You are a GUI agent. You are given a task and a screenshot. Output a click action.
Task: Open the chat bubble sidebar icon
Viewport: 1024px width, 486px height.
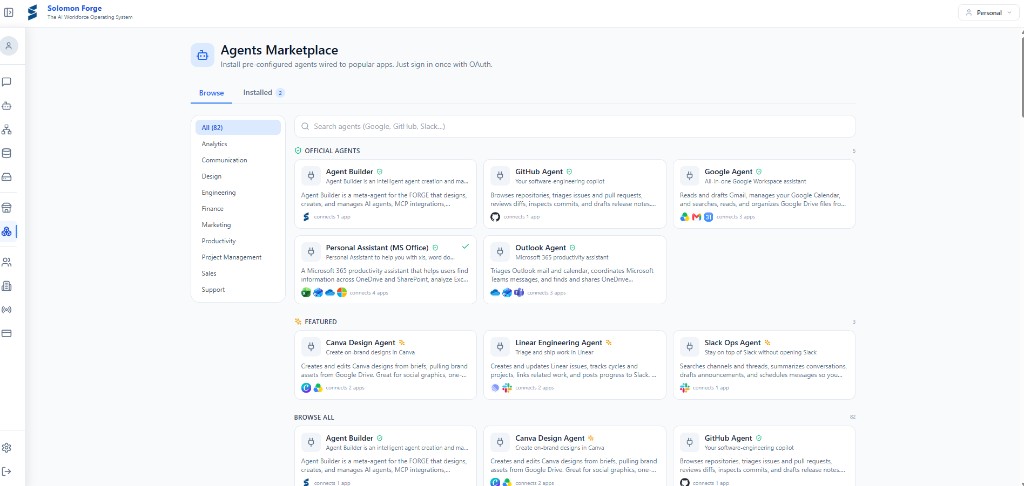[x=7, y=82]
